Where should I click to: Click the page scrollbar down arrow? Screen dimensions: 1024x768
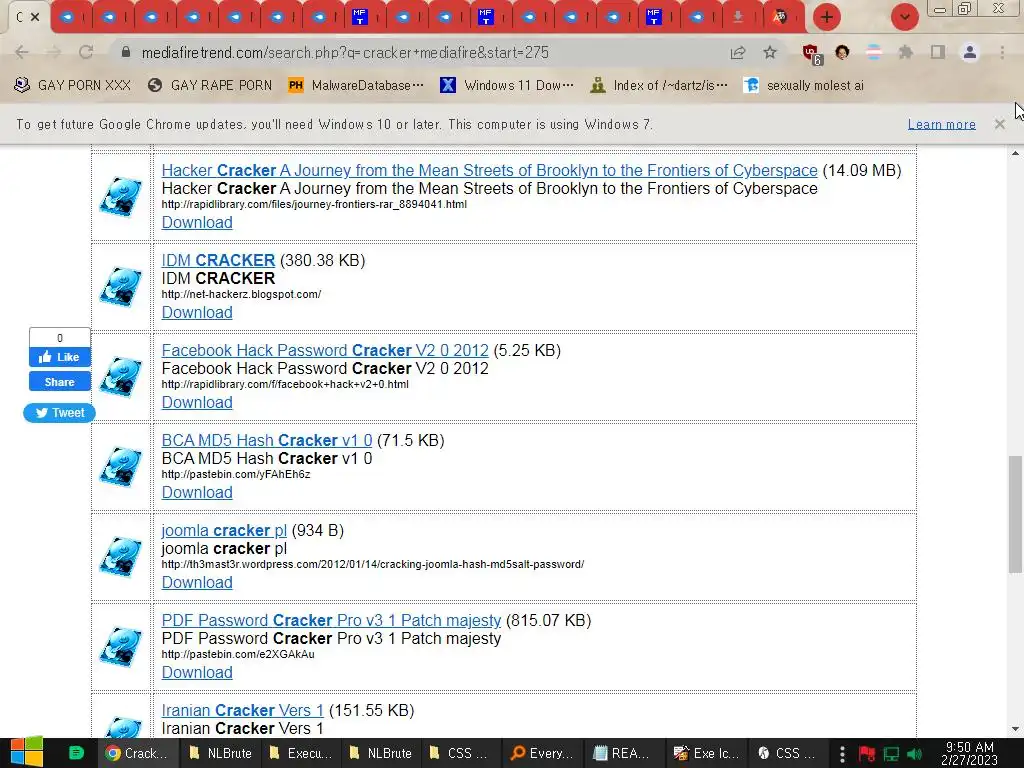pos(1015,729)
